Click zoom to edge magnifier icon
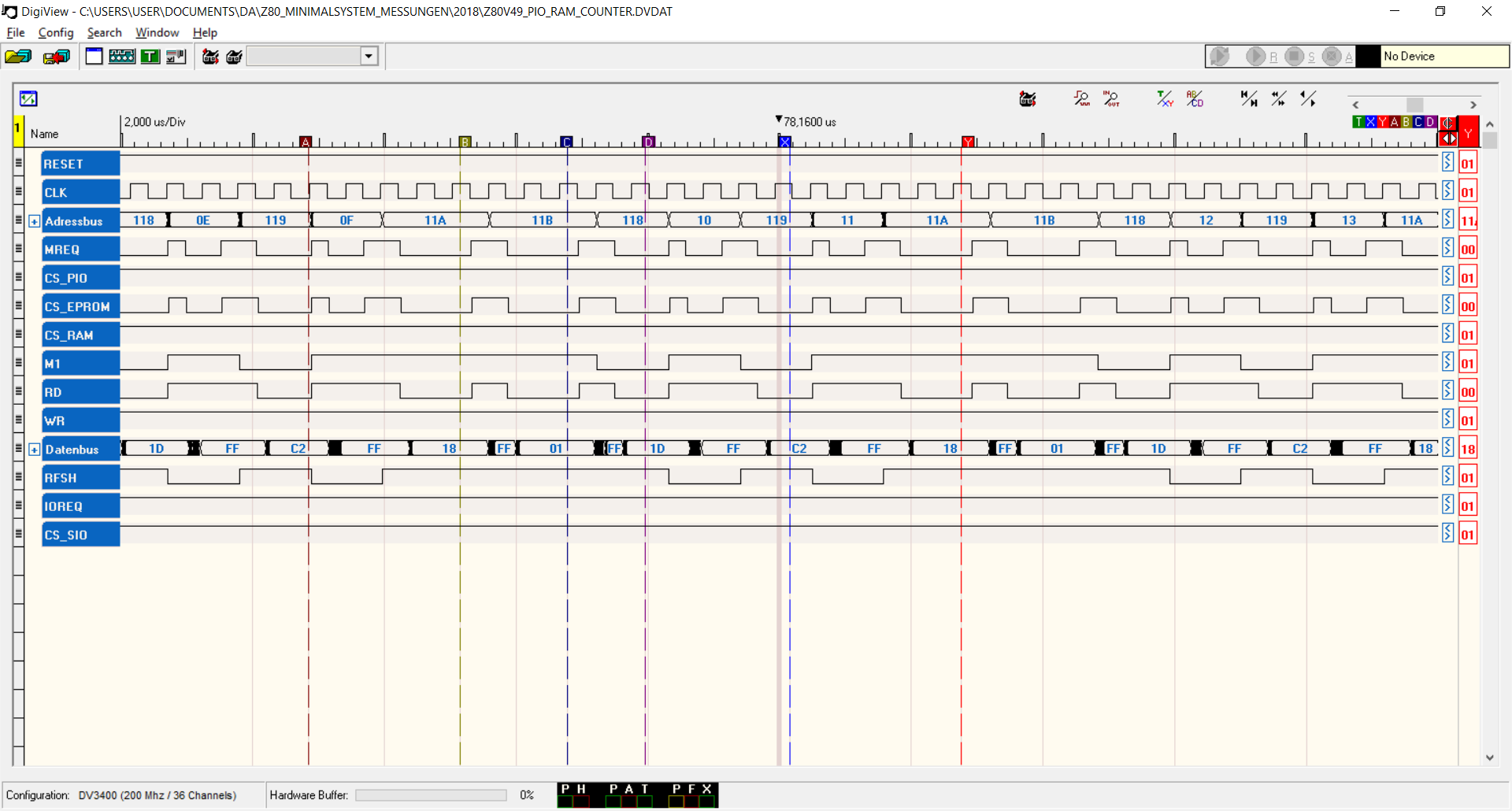Image resolution: width=1512 pixels, height=811 pixels. click(1082, 98)
